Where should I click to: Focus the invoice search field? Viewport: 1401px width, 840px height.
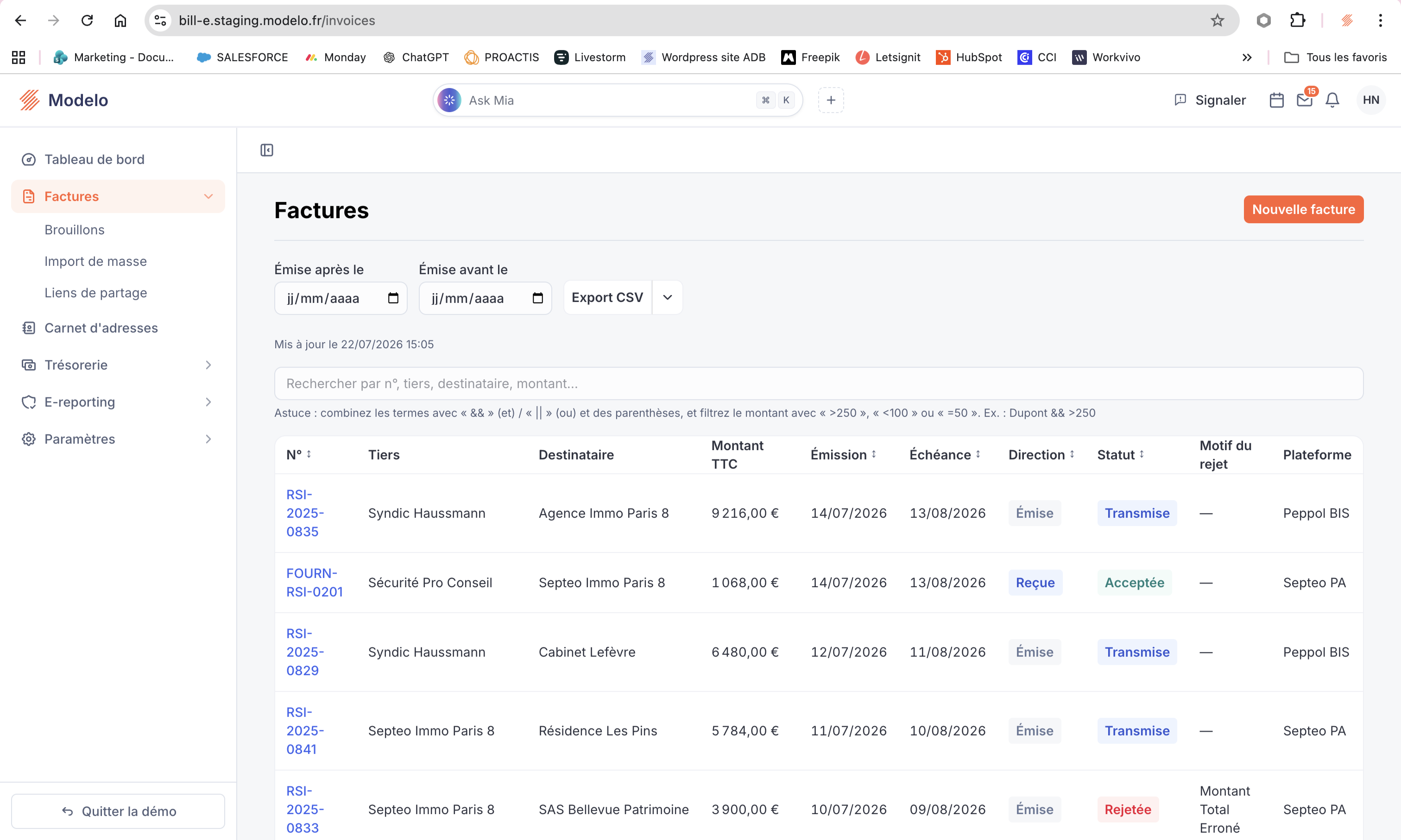pyautogui.click(x=818, y=384)
